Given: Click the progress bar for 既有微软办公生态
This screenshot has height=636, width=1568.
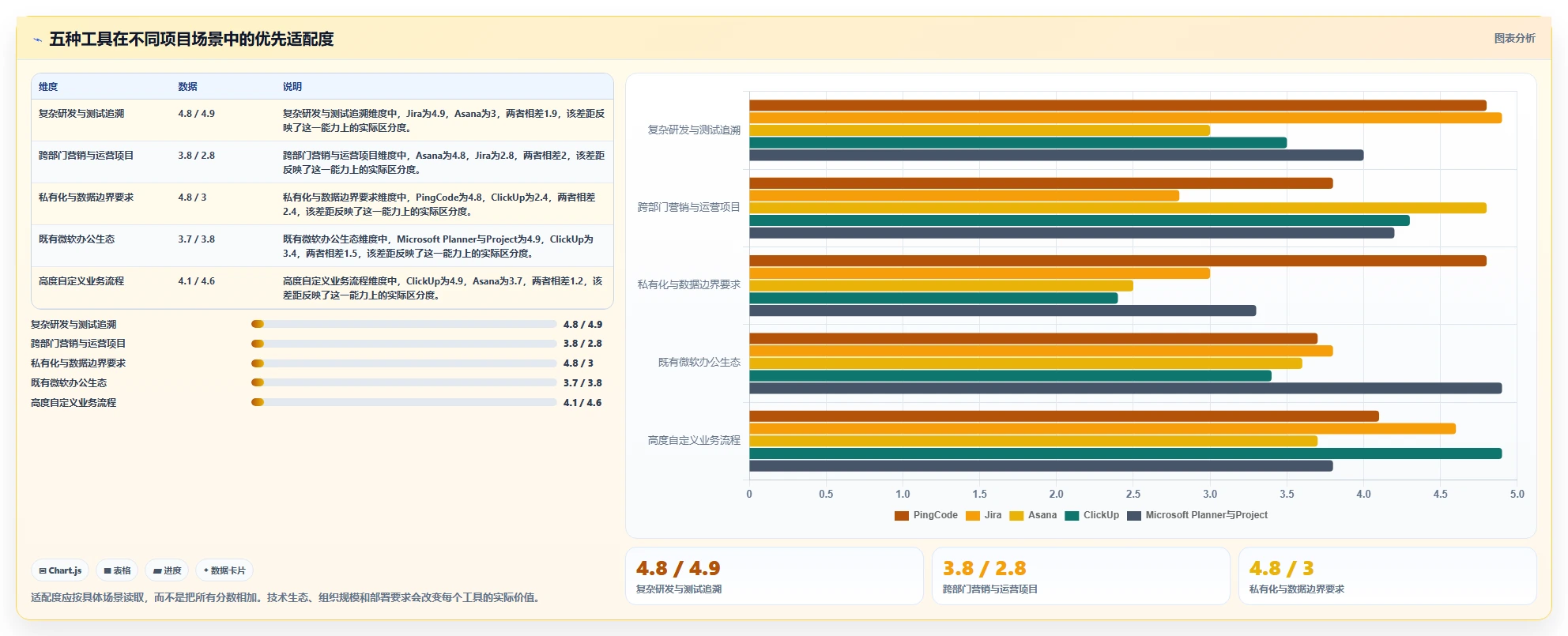Looking at the screenshot, I should pos(404,382).
